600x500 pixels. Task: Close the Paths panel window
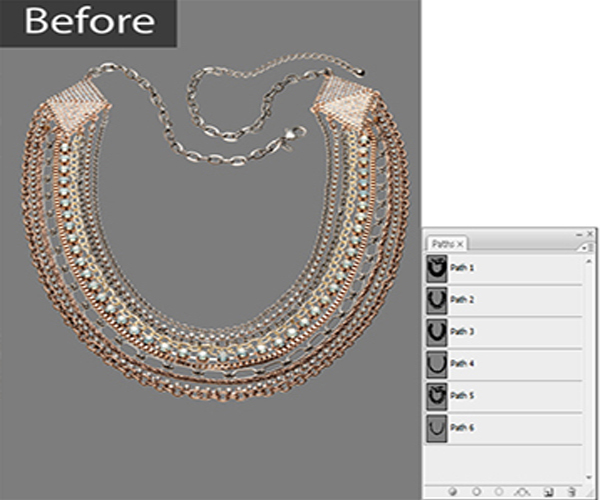click(590, 232)
